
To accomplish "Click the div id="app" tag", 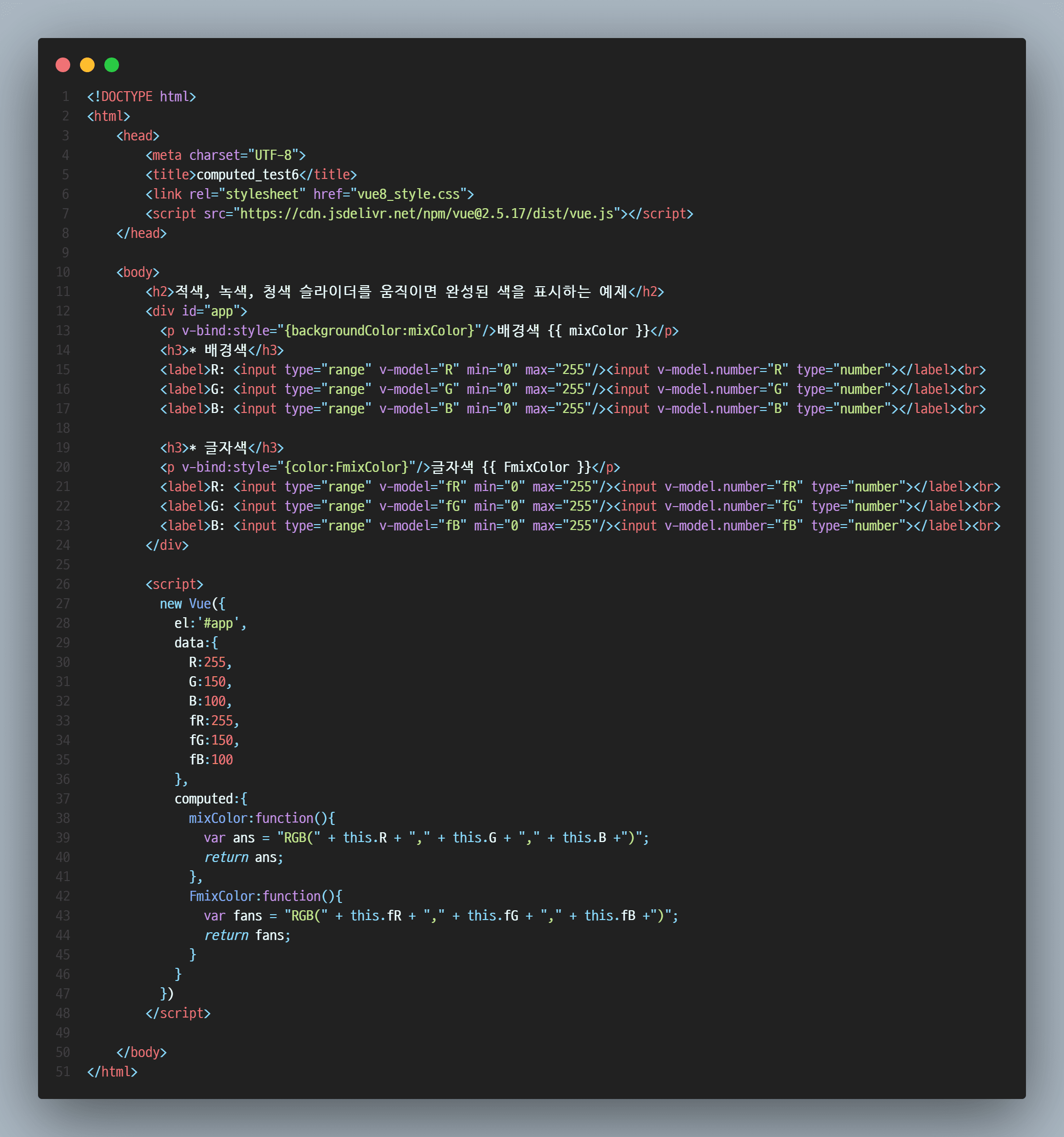I will [196, 311].
